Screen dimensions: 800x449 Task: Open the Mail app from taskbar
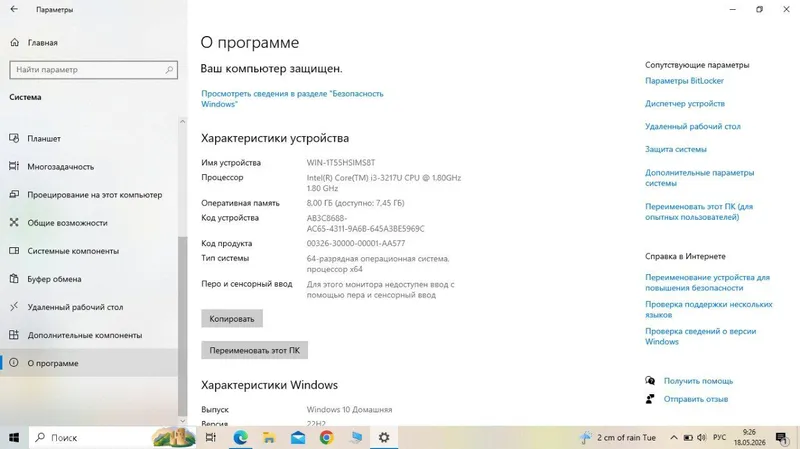tap(298, 438)
